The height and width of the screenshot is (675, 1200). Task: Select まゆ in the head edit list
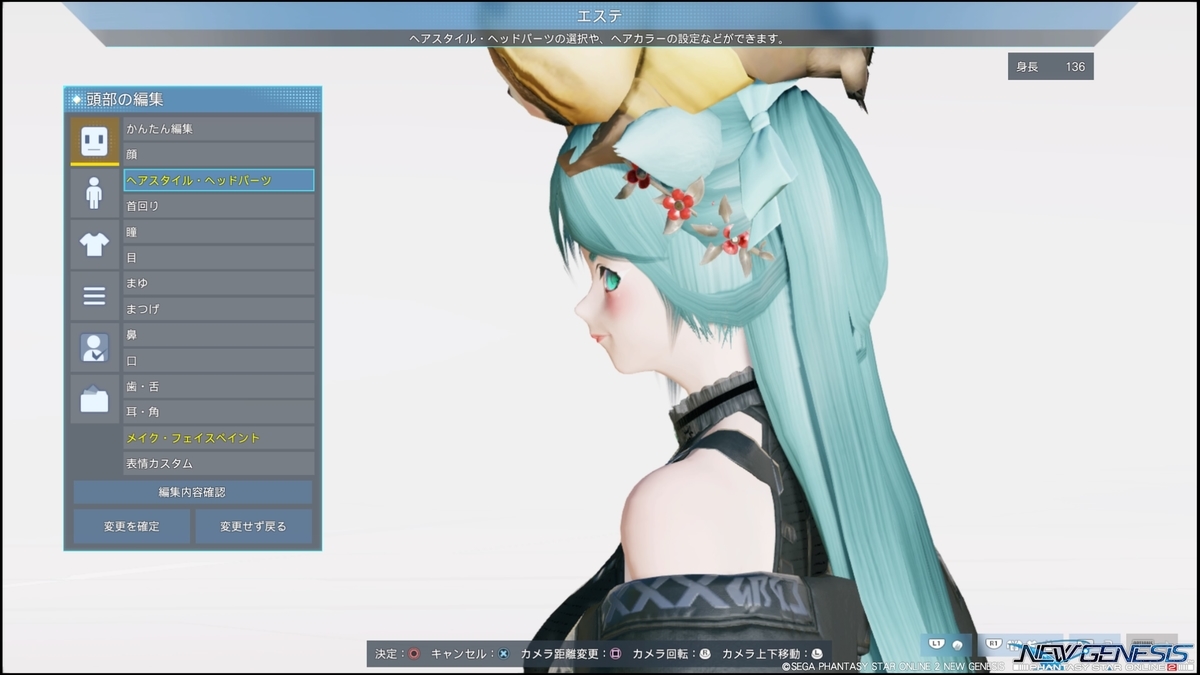[x=218, y=283]
